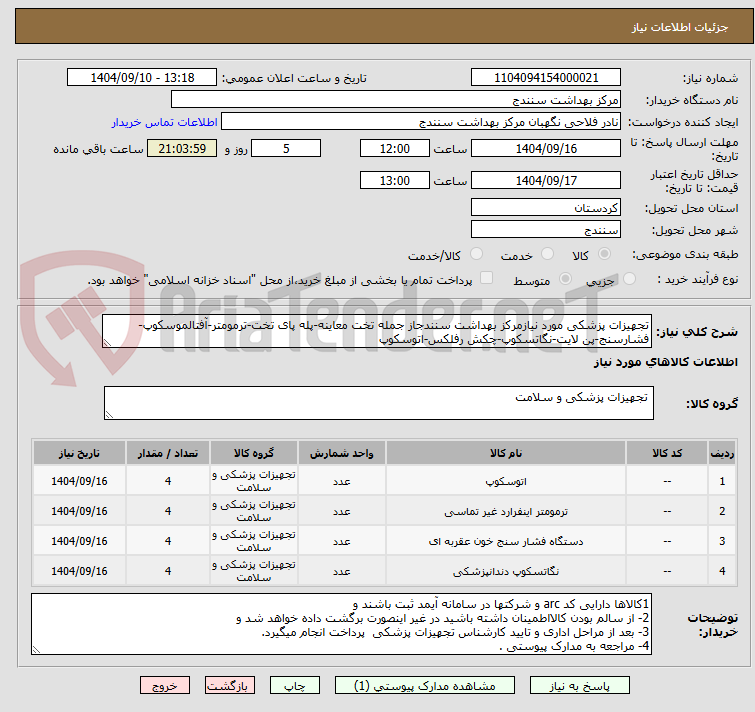Click the table cell اتوسکوپ
The image size is (755, 712).
(x=506, y=481)
